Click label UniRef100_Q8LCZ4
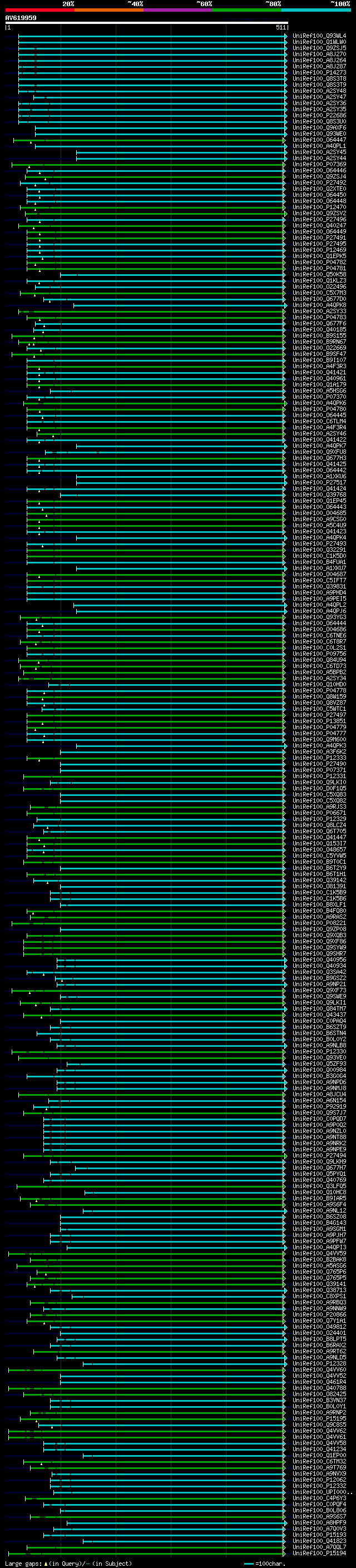Screen dimensions: 356x1568 click(319, 825)
